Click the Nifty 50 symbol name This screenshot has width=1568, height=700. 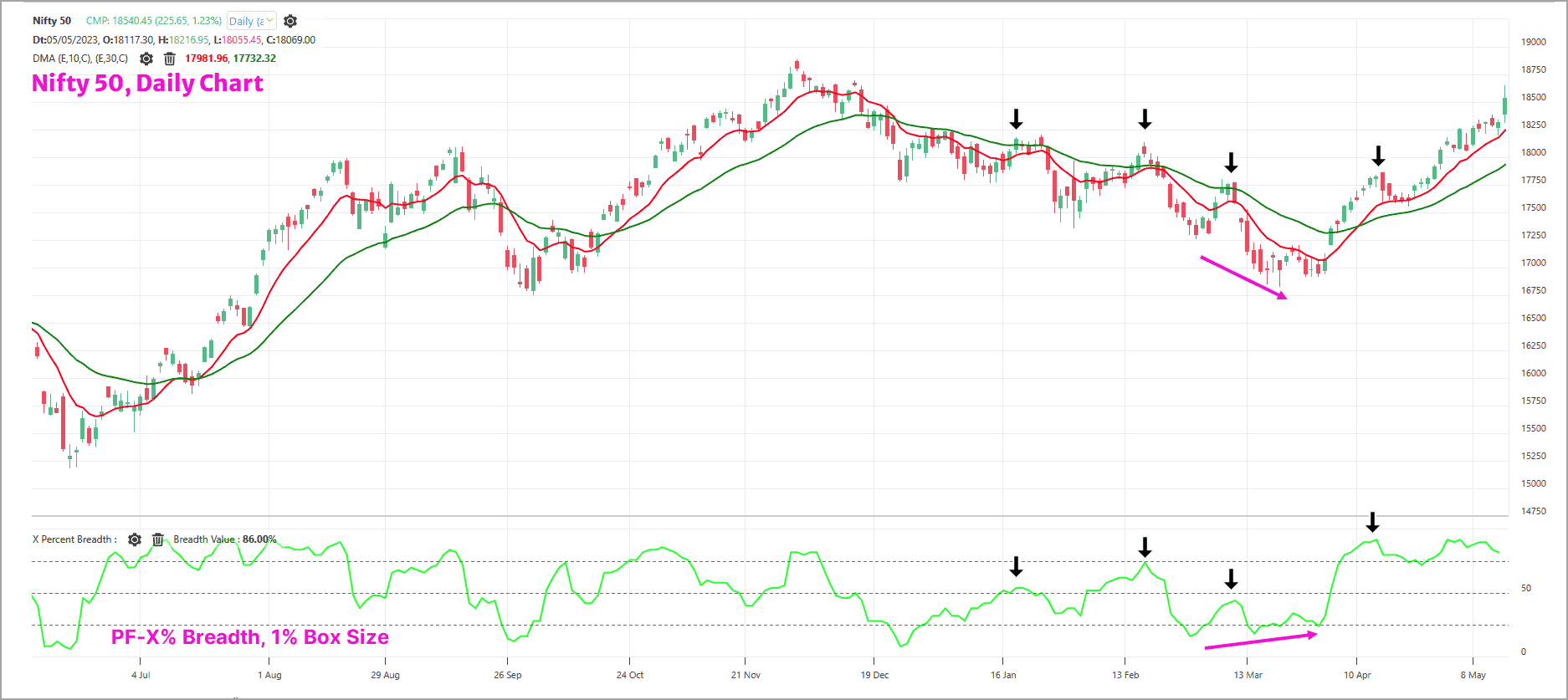[x=52, y=21]
